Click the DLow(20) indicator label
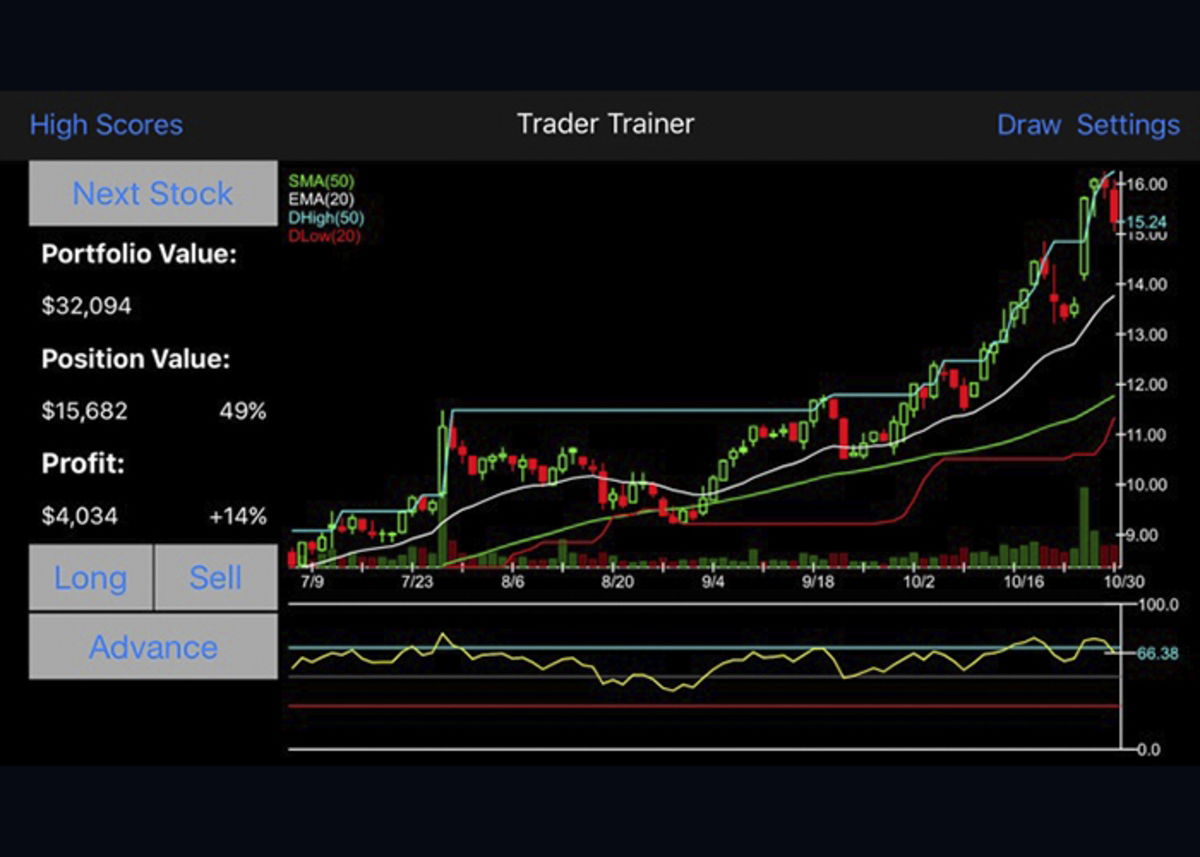 [x=324, y=236]
